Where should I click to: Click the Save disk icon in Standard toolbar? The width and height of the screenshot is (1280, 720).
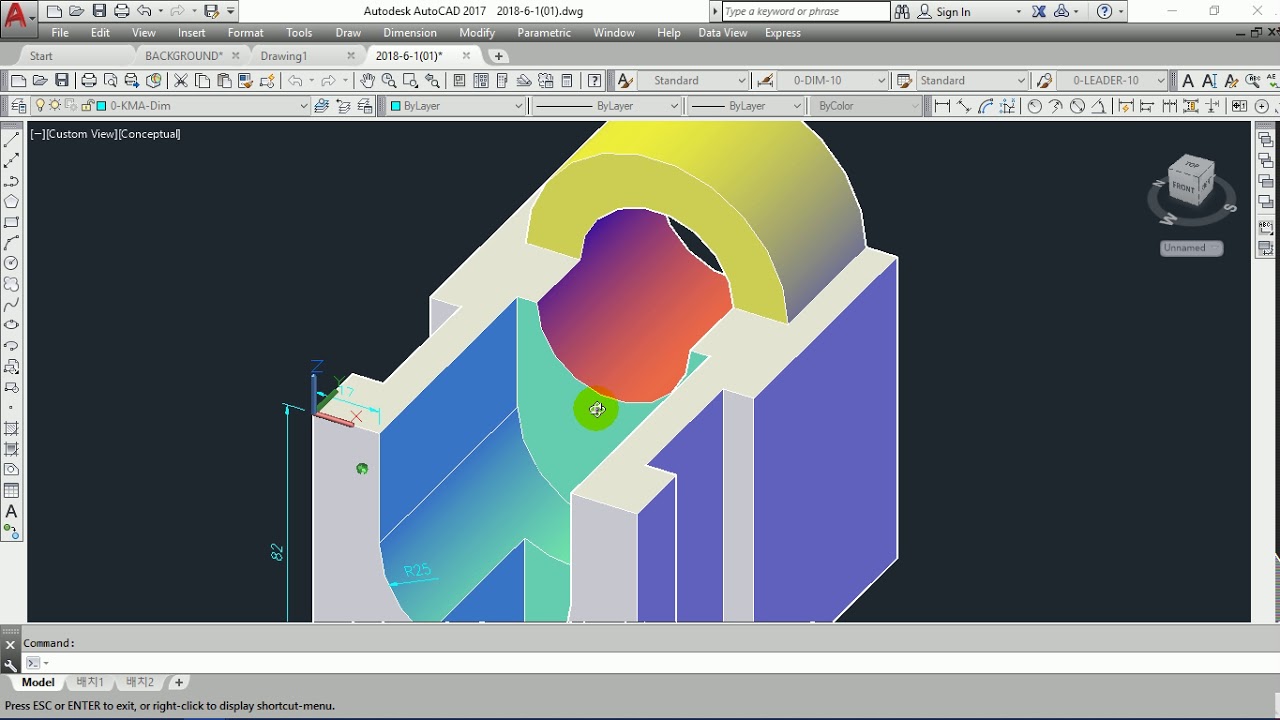[62, 80]
